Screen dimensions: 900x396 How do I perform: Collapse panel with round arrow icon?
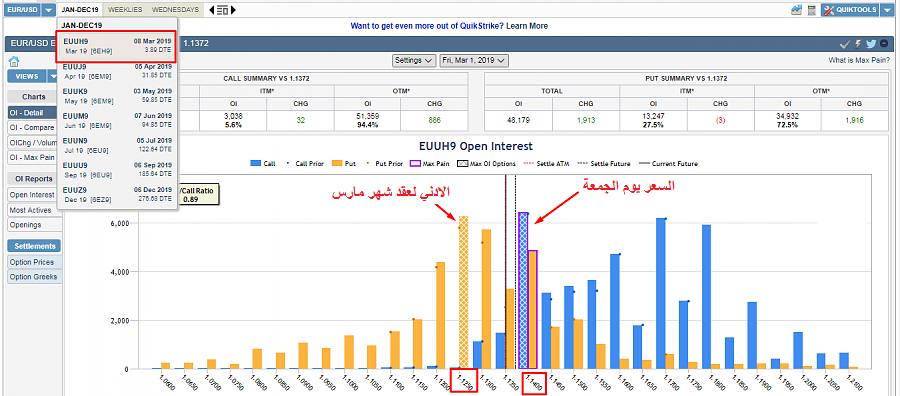pyautogui.click(x=885, y=44)
